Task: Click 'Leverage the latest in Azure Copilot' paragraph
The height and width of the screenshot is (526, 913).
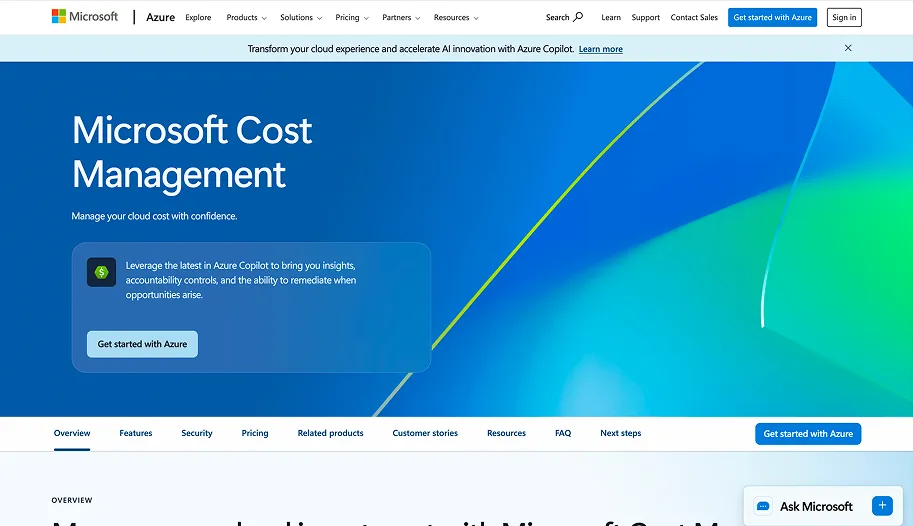Action: 241,280
